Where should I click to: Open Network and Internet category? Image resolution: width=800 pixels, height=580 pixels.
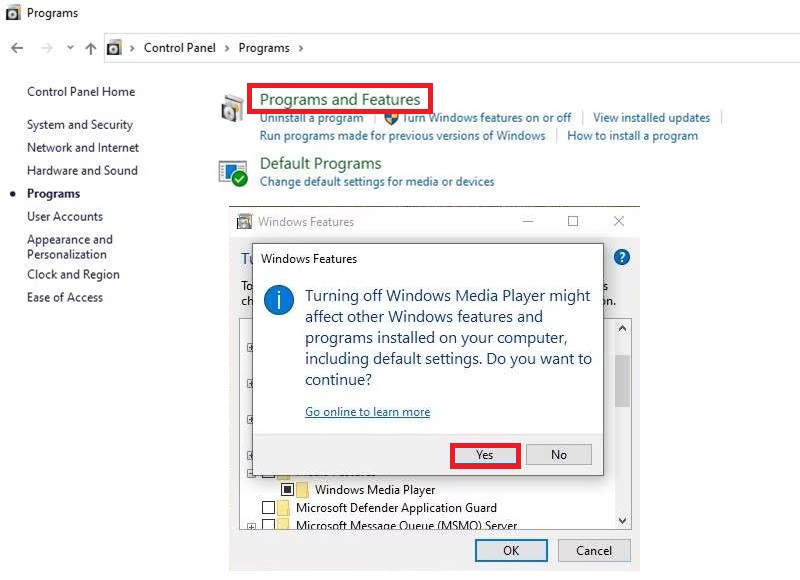tap(83, 148)
